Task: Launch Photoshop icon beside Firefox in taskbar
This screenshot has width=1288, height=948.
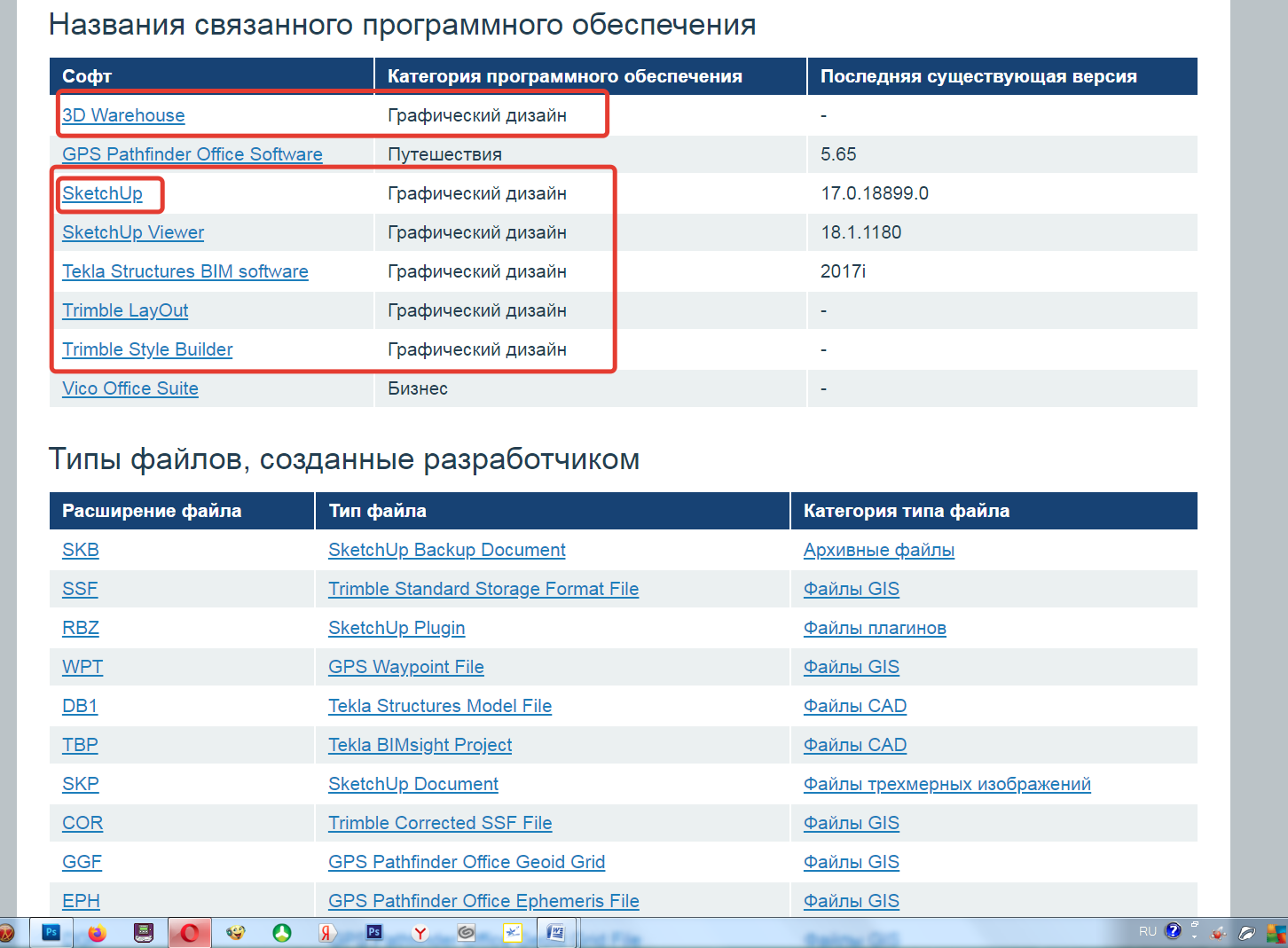Action: pyautogui.click(x=51, y=933)
